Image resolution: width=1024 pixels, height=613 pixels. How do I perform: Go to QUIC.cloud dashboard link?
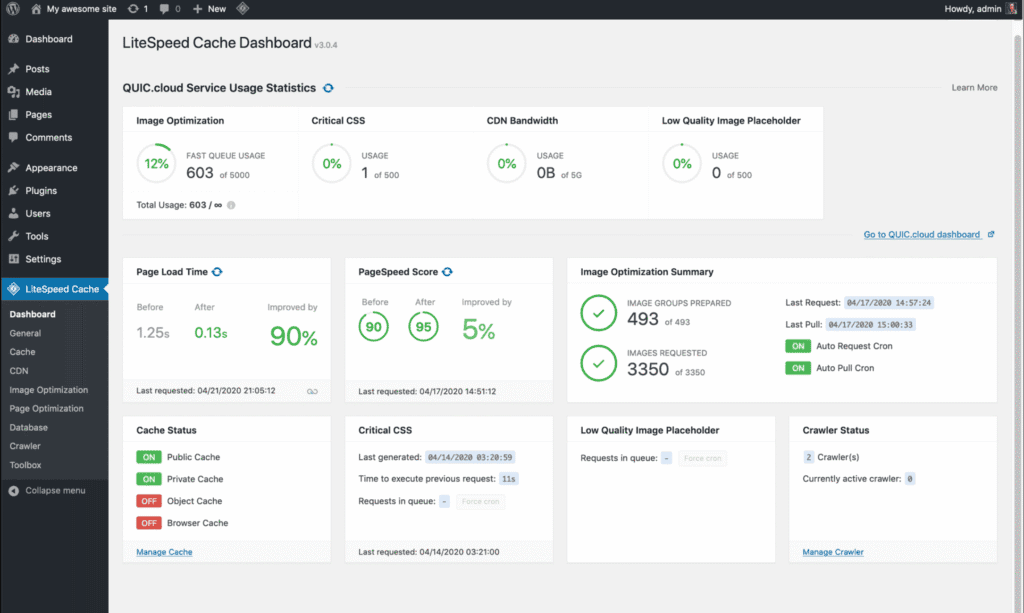(922, 235)
